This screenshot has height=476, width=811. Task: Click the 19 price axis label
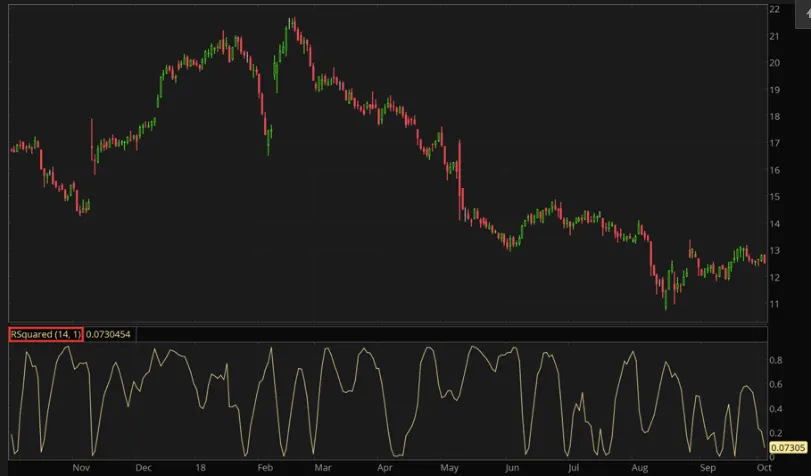[774, 90]
